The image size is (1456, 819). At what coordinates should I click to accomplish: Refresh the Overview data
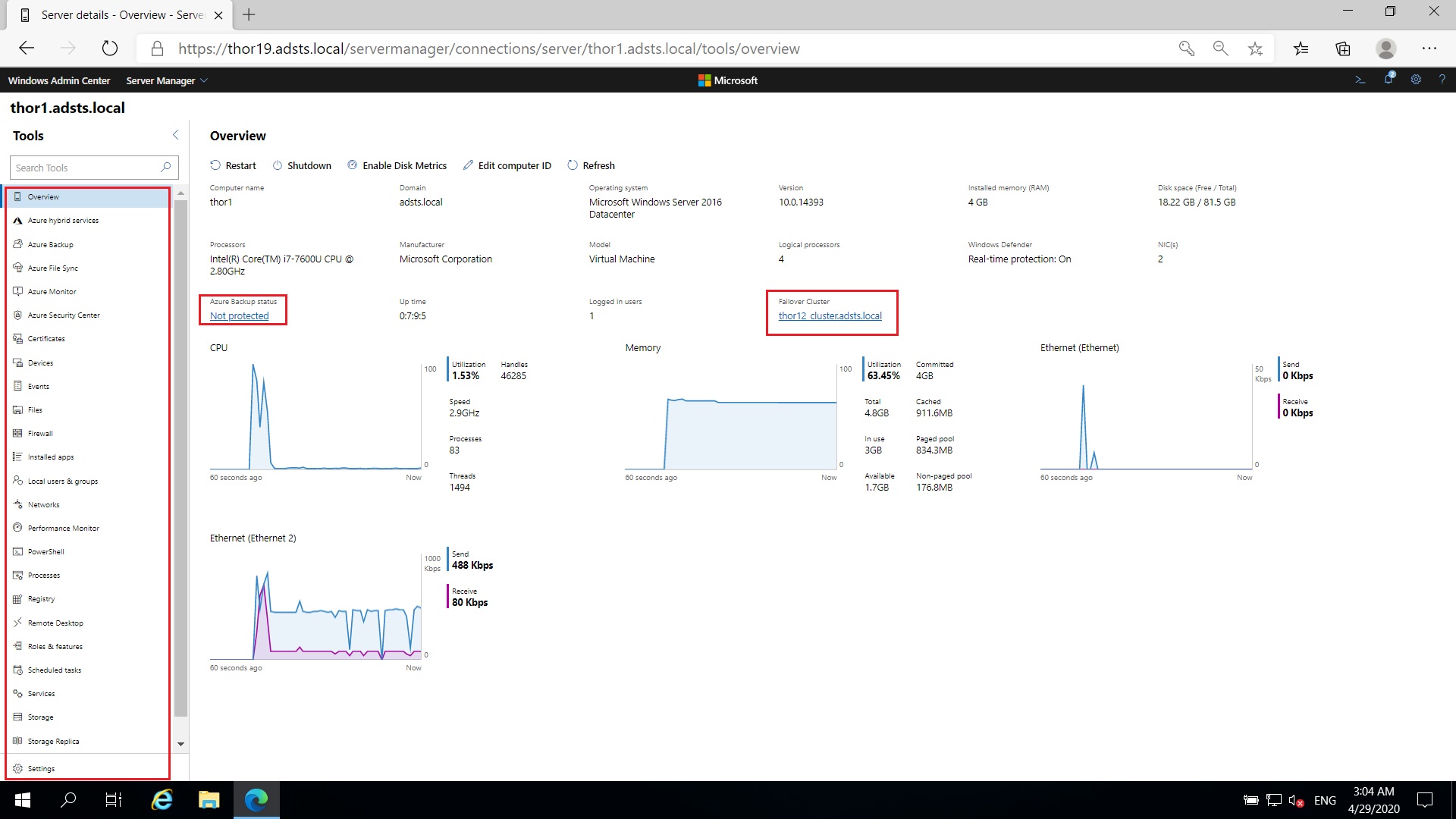point(591,165)
